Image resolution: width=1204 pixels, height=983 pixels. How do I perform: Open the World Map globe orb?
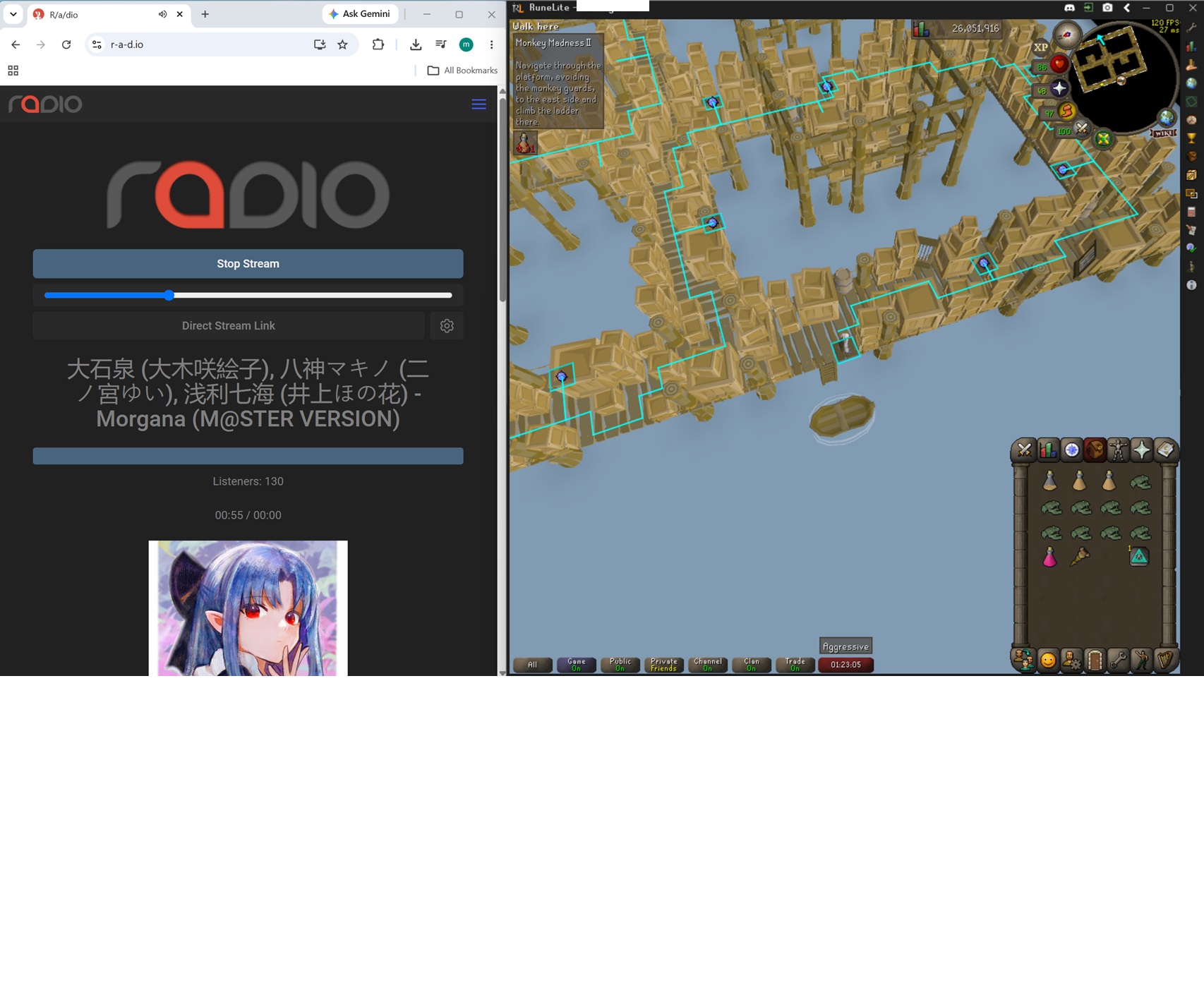[1166, 117]
